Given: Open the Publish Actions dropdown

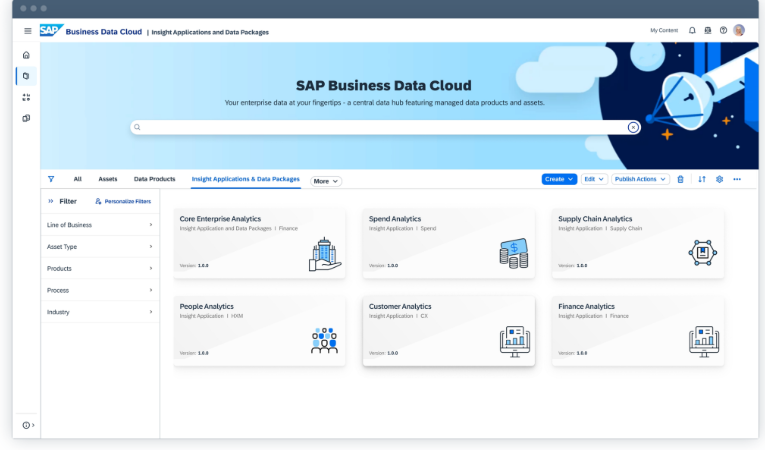Looking at the screenshot, I should pyautogui.click(x=640, y=179).
